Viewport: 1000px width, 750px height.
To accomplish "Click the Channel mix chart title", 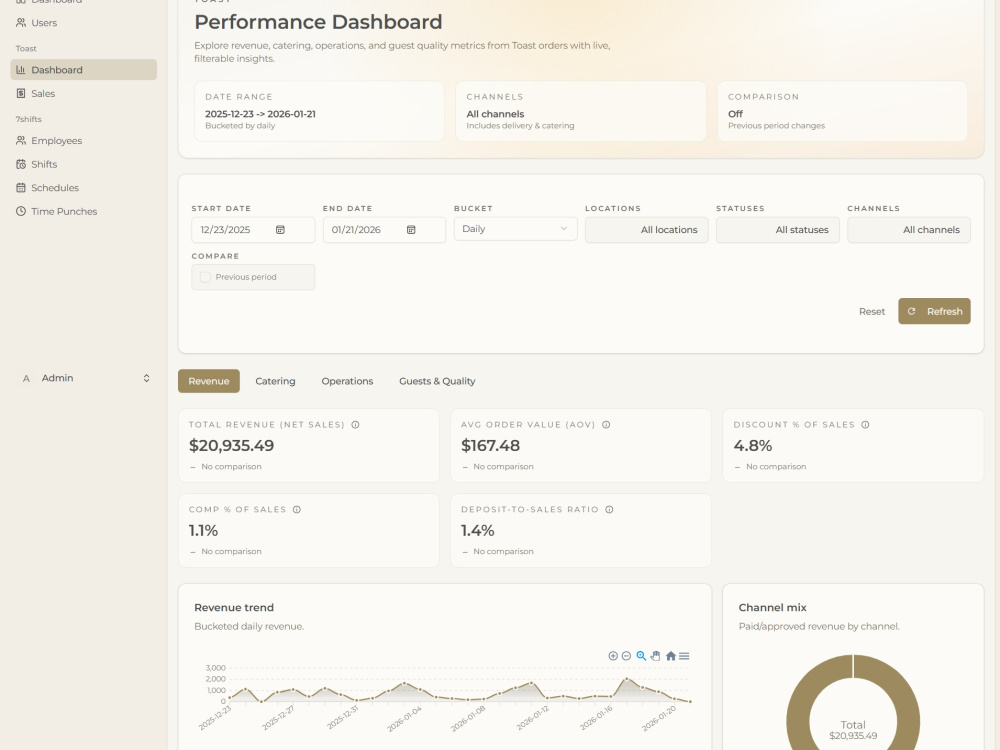I will [x=772, y=608].
